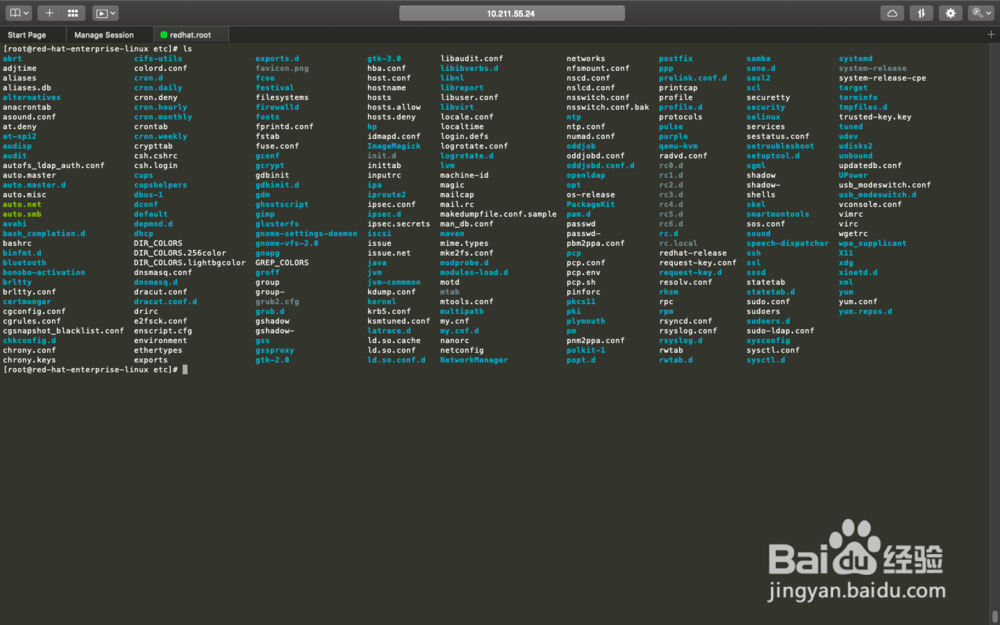Click speech-dispatcher directory entry

(x=788, y=243)
